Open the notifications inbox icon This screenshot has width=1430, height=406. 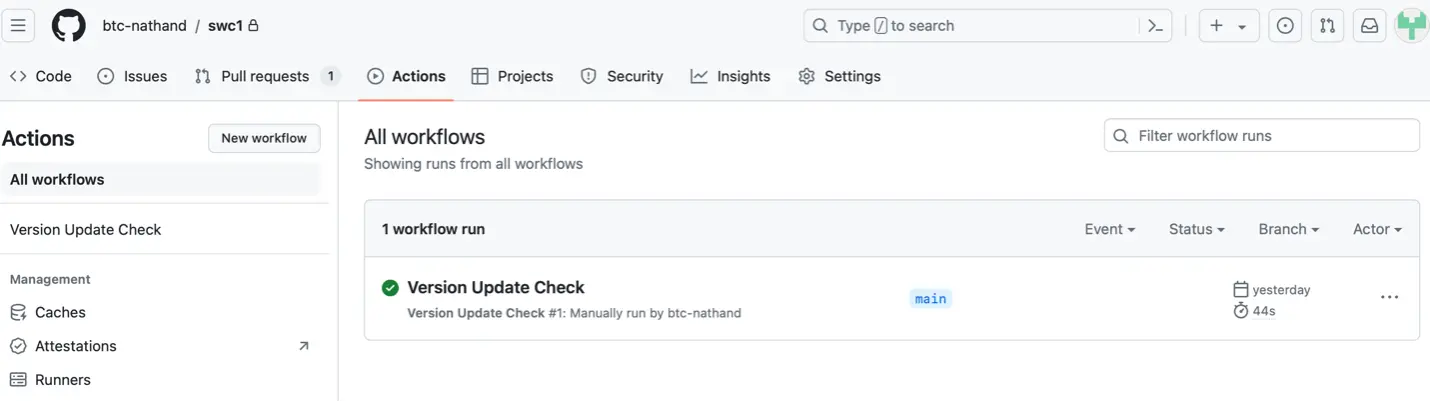1369,26
